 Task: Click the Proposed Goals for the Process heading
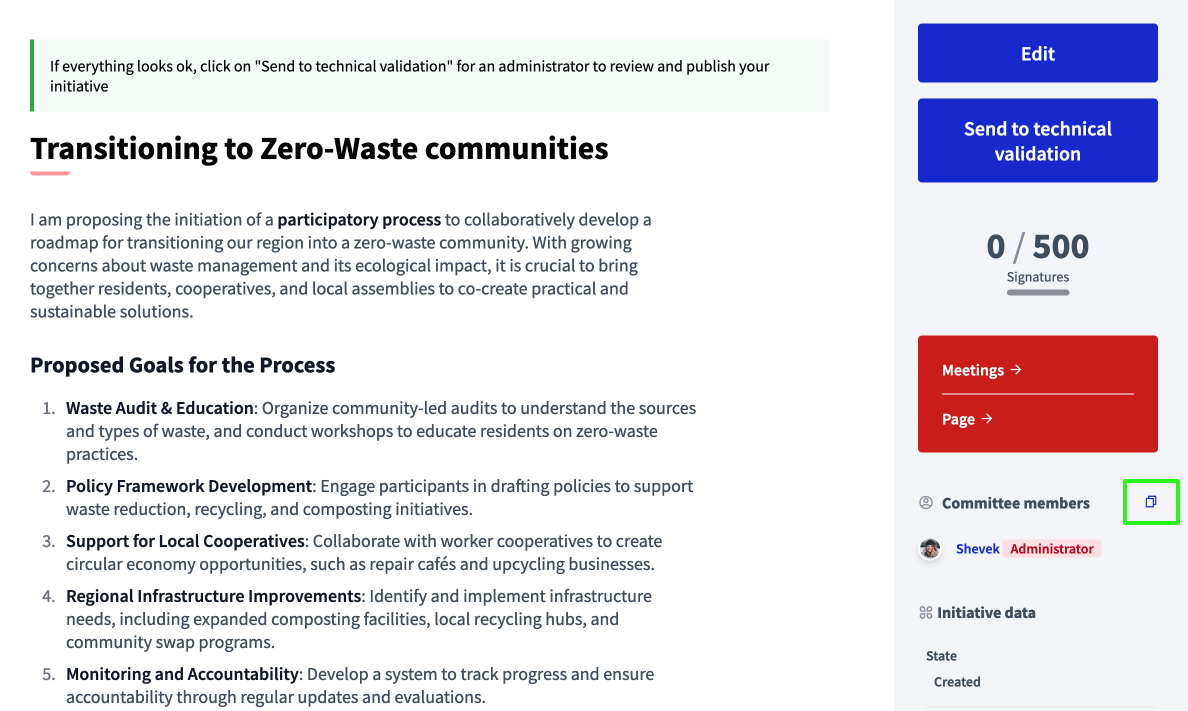183,365
